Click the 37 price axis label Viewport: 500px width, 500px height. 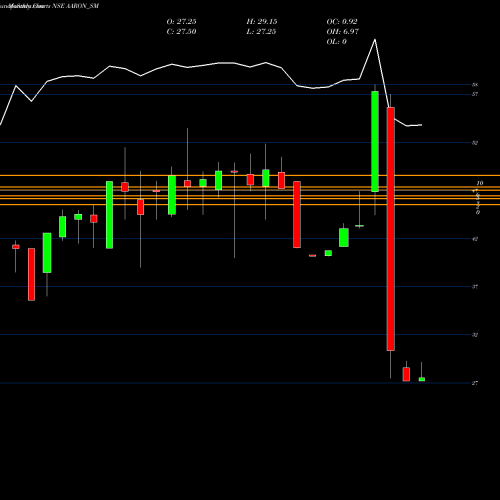(x=475, y=287)
